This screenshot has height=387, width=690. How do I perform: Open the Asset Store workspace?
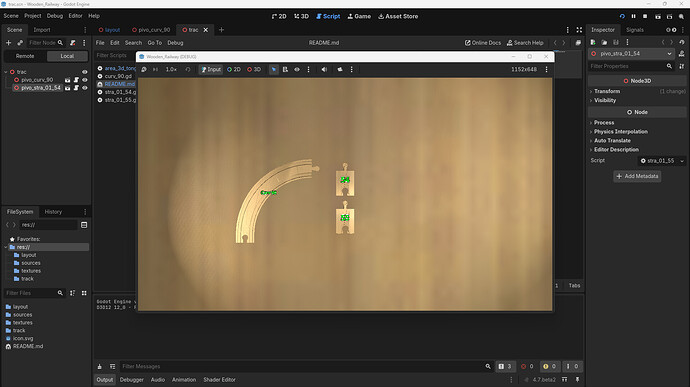pyautogui.click(x=398, y=16)
